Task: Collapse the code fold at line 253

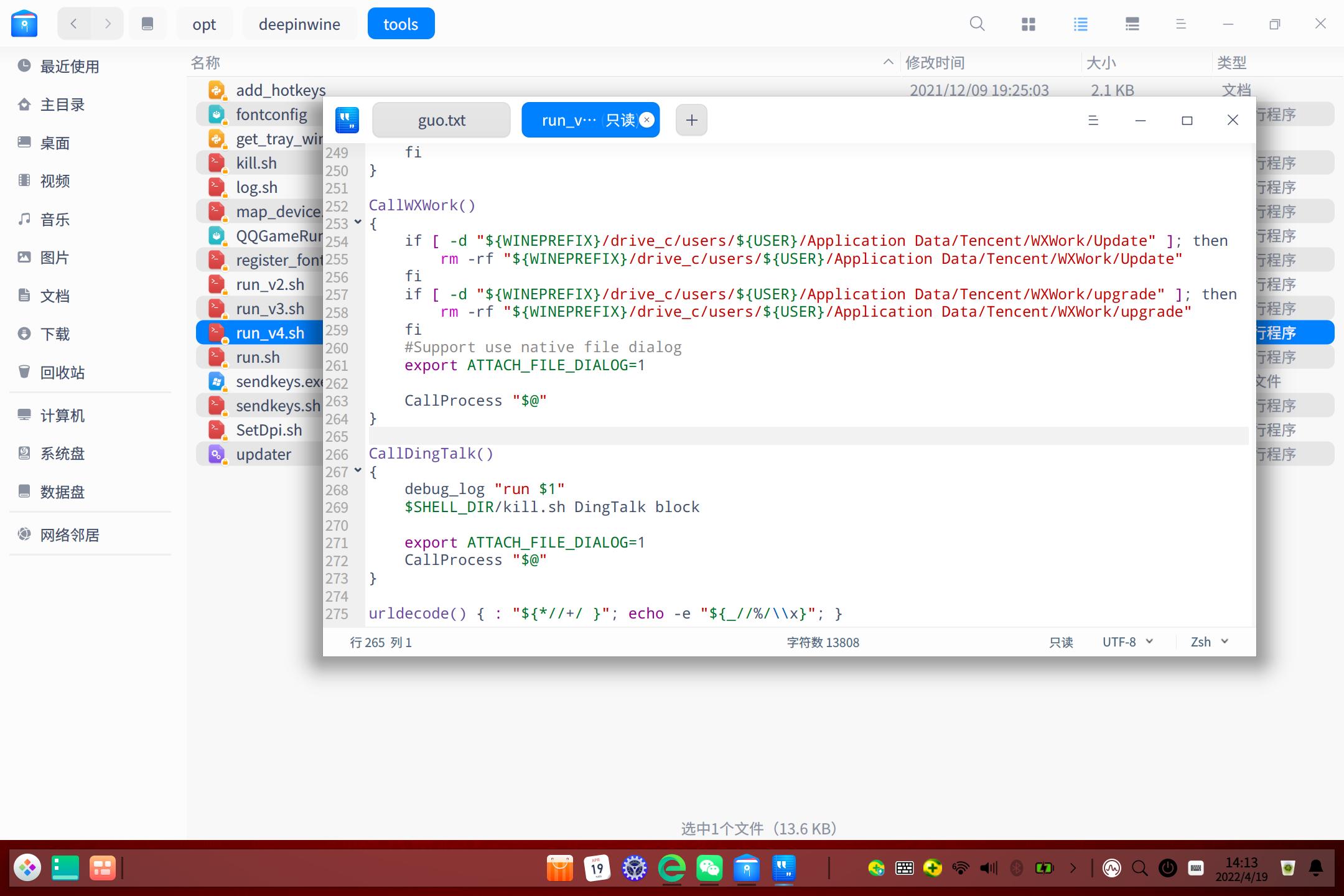Action: 358,222
